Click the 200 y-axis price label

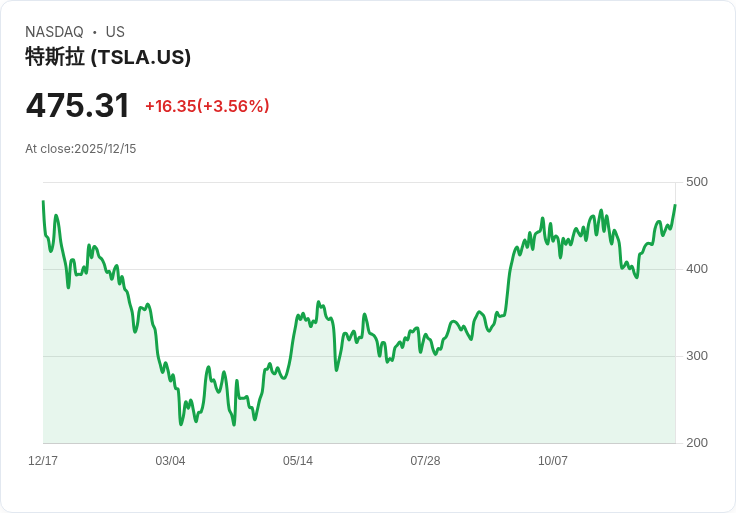click(x=697, y=443)
